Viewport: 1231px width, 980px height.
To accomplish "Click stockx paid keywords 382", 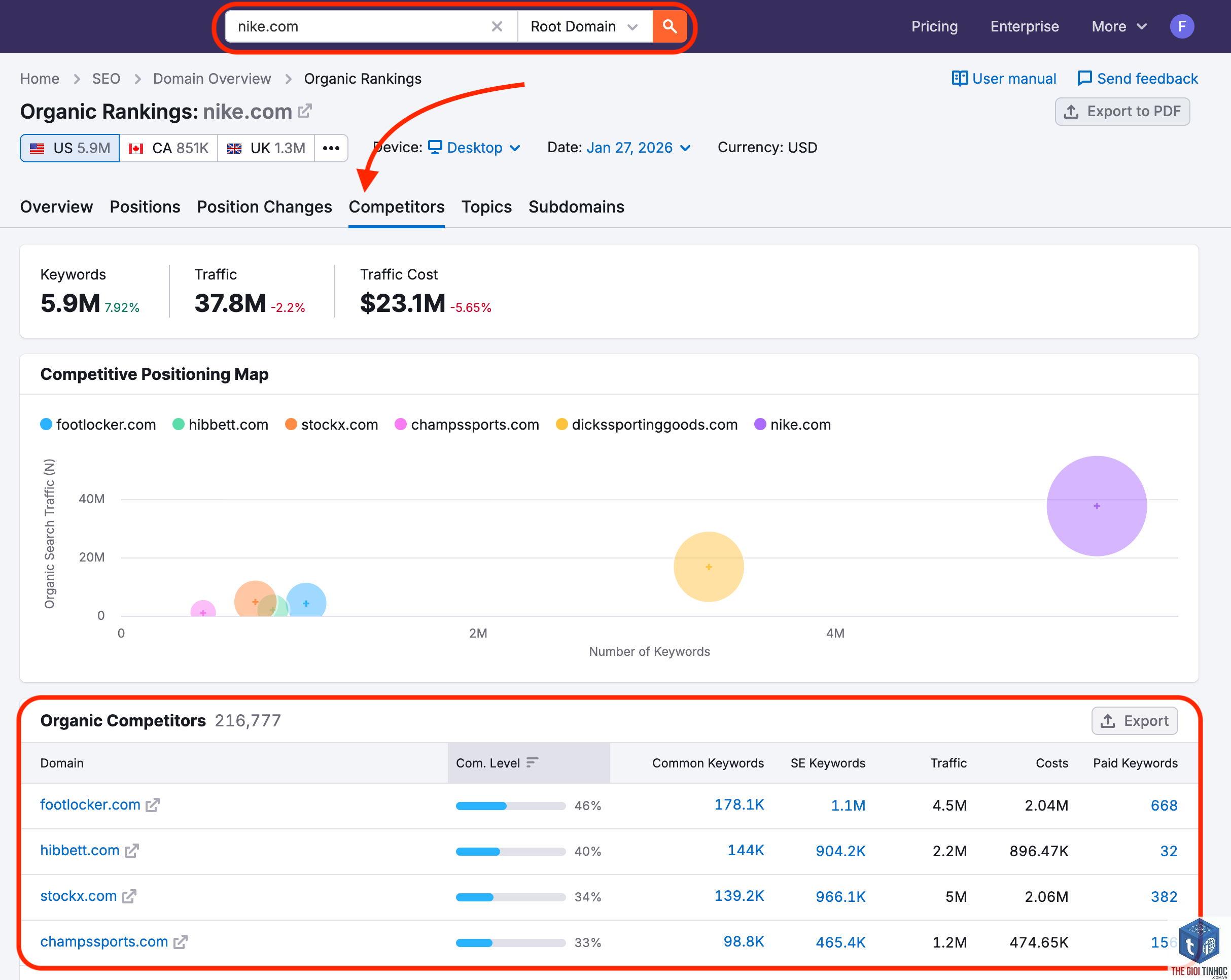I will 1164,897.
